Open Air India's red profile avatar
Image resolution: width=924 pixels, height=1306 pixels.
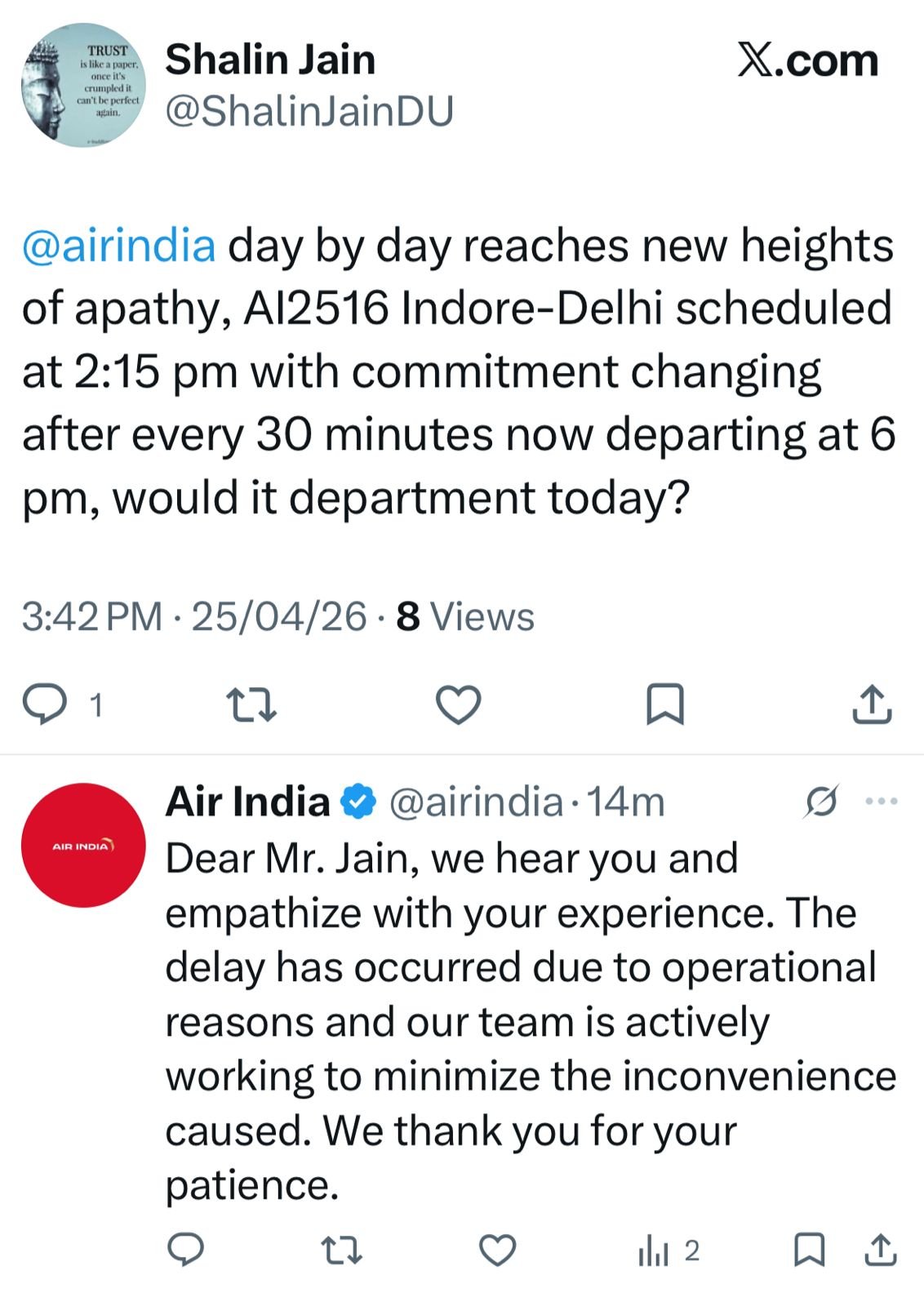pos(83,845)
